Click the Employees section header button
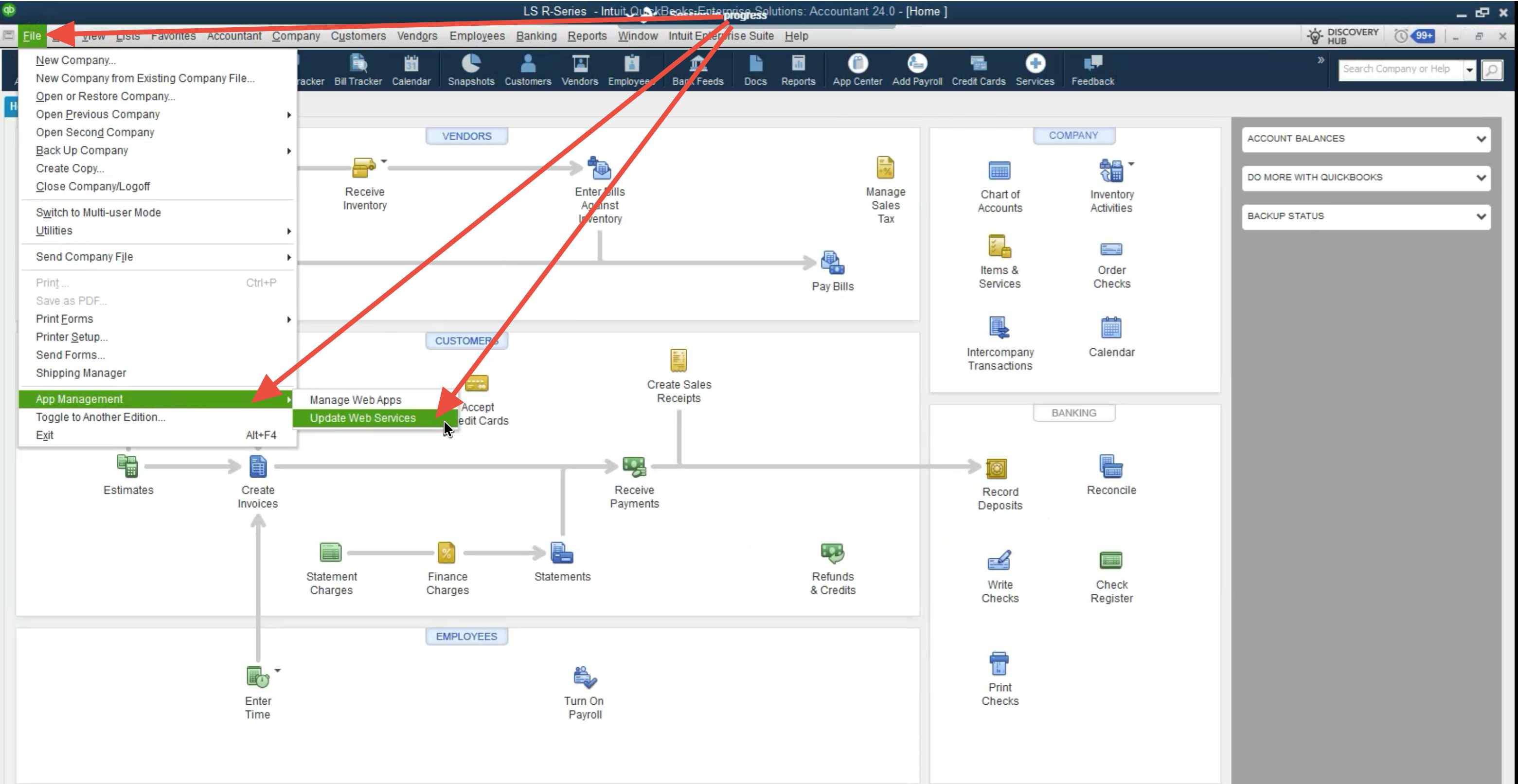The image size is (1518, 784). 466,636
